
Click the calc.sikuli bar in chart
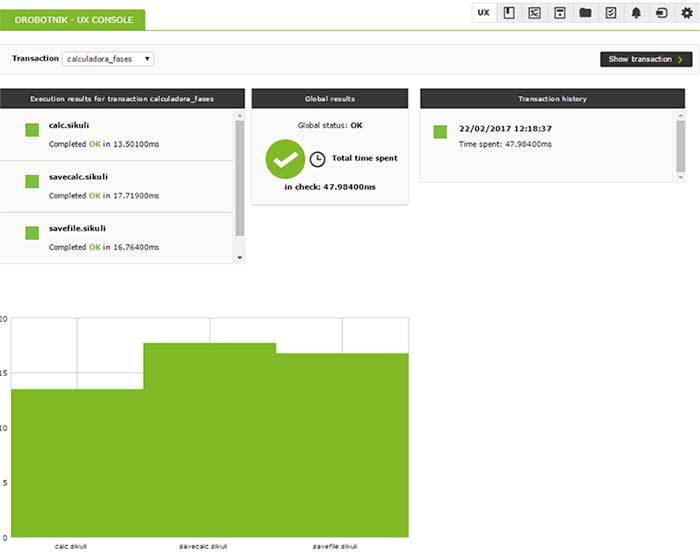pos(77,463)
